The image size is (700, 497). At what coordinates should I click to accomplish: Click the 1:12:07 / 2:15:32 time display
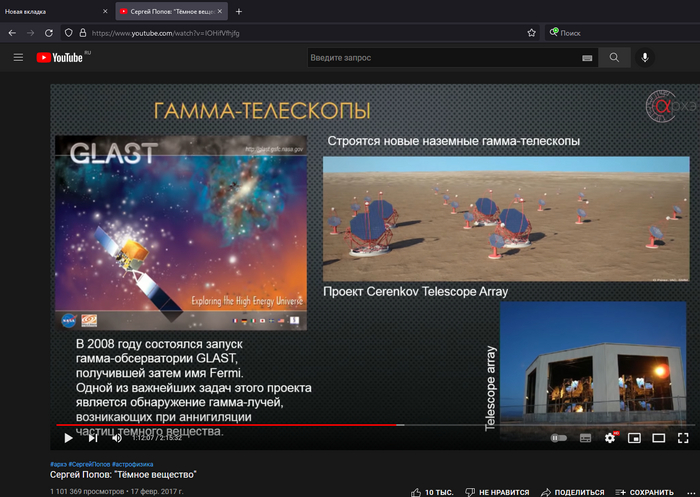tap(157, 438)
